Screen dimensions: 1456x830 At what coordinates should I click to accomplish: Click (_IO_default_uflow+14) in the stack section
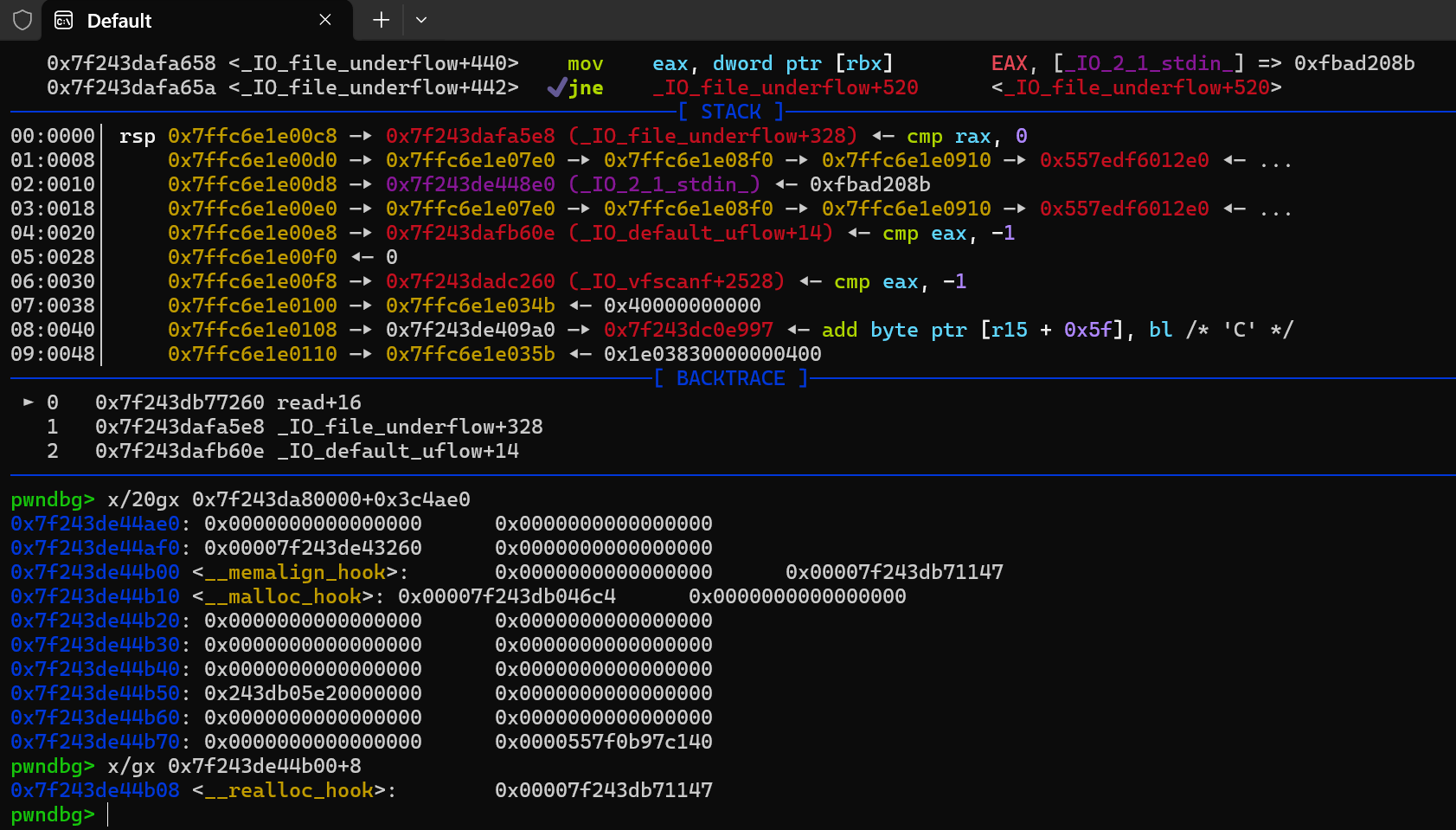tap(701, 233)
